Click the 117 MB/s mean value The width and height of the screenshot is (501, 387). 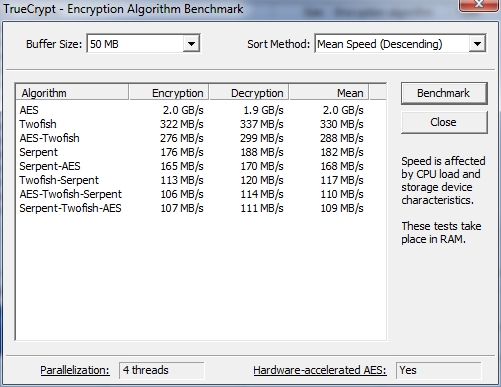point(342,180)
